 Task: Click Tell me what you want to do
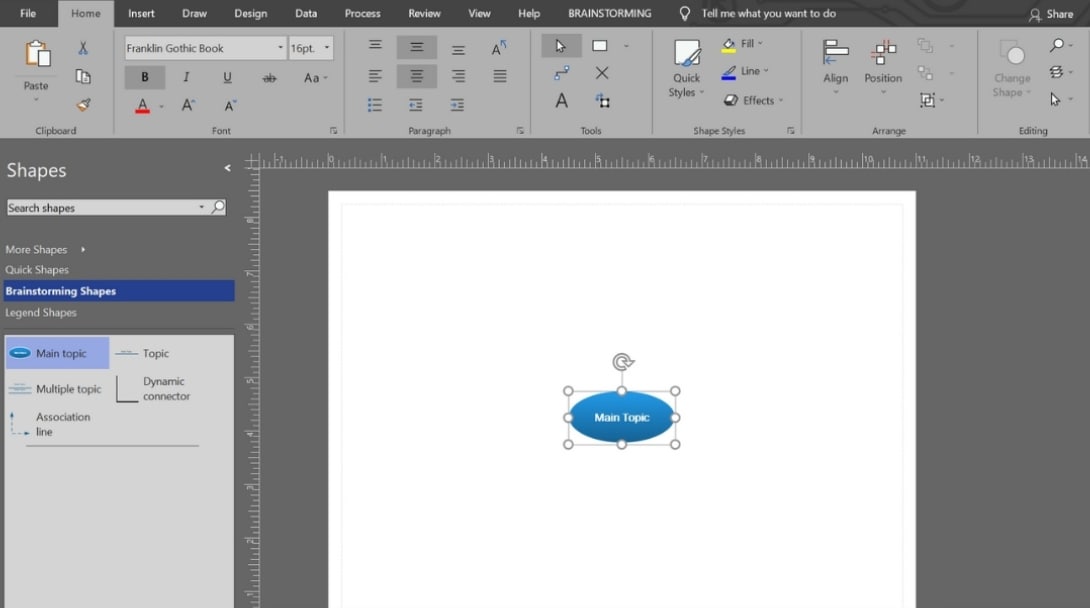768,13
